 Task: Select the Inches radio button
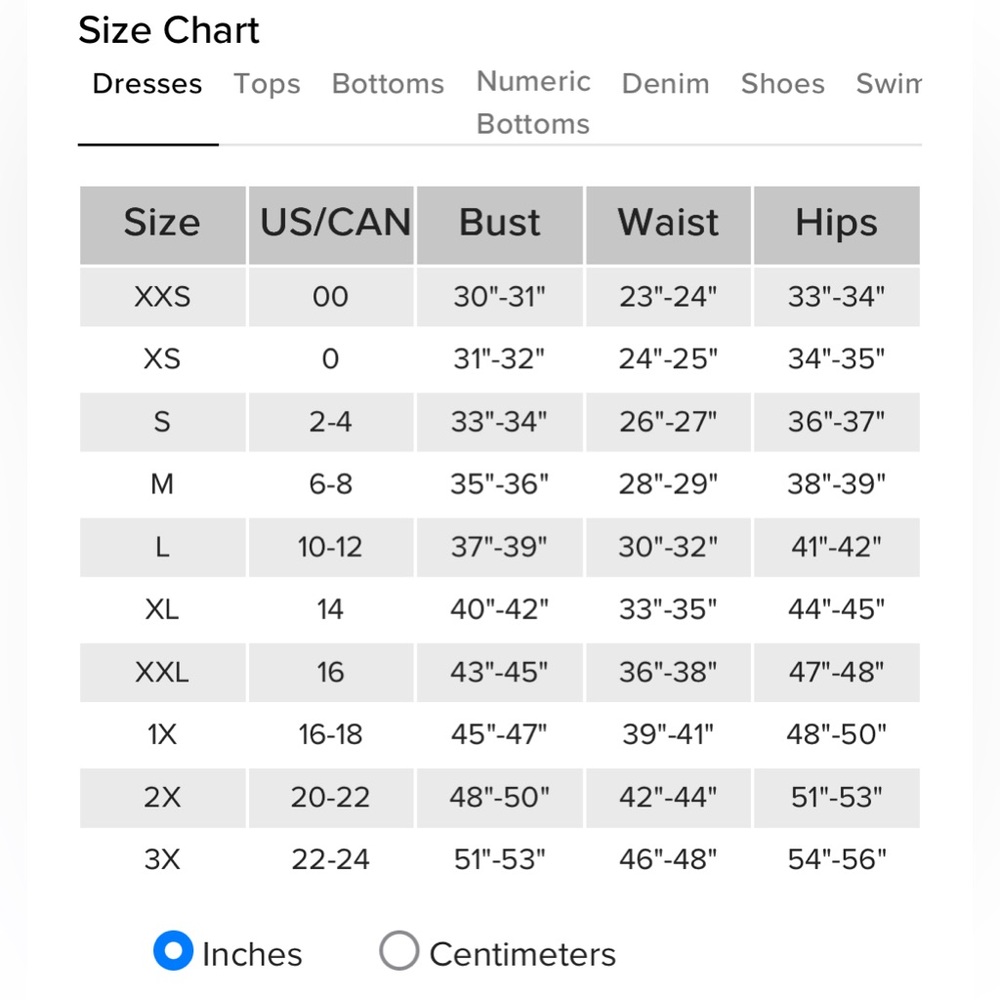173,950
